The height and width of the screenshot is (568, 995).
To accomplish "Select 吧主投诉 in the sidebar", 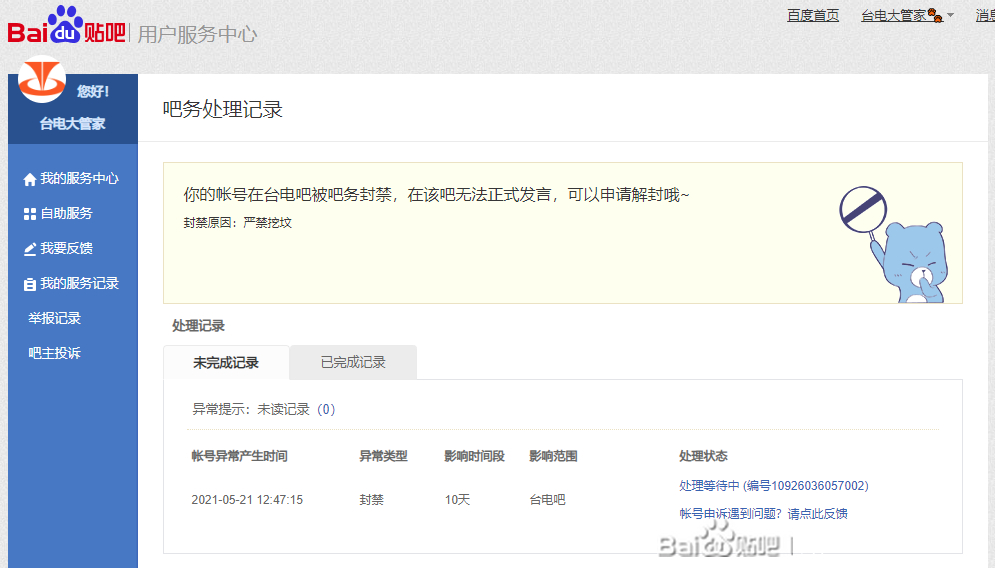I will (55, 353).
